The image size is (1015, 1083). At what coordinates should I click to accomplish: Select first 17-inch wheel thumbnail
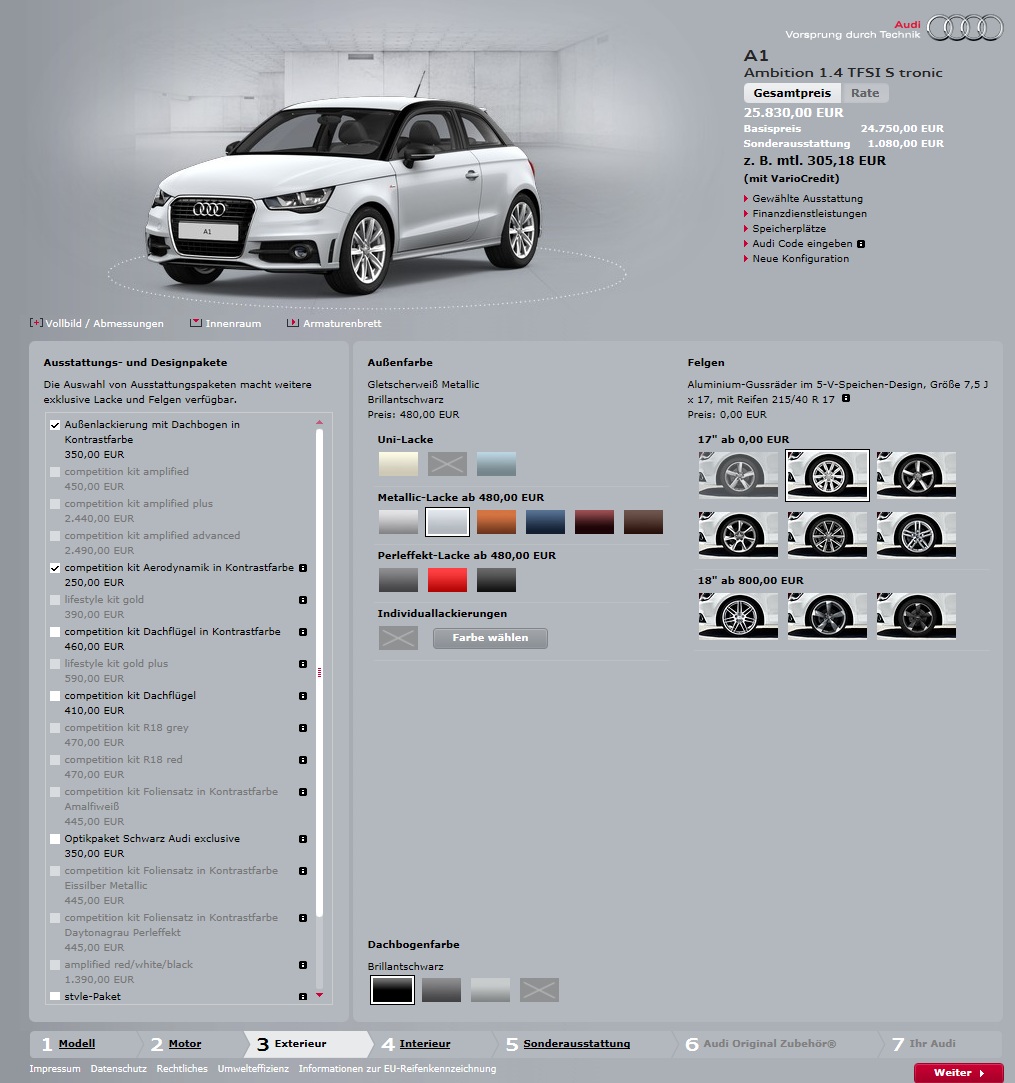tap(738, 475)
